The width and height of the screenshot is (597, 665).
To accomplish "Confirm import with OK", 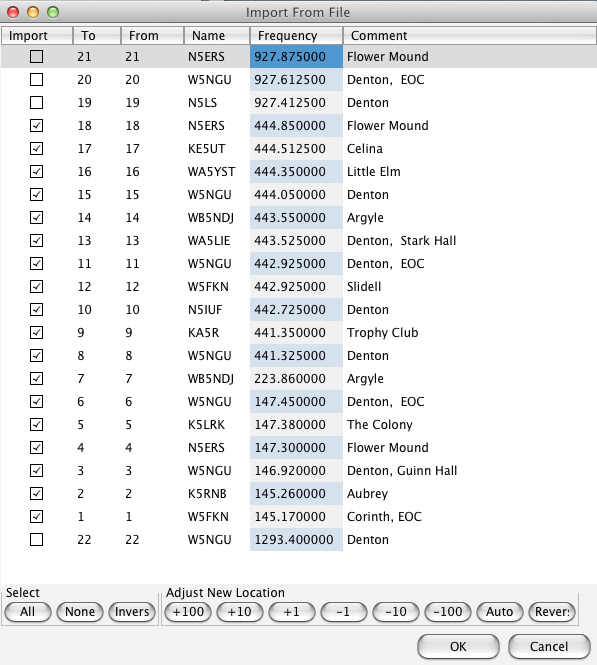I will [458, 646].
